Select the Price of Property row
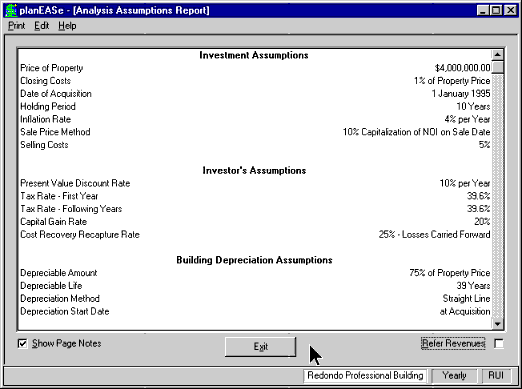 255,68
